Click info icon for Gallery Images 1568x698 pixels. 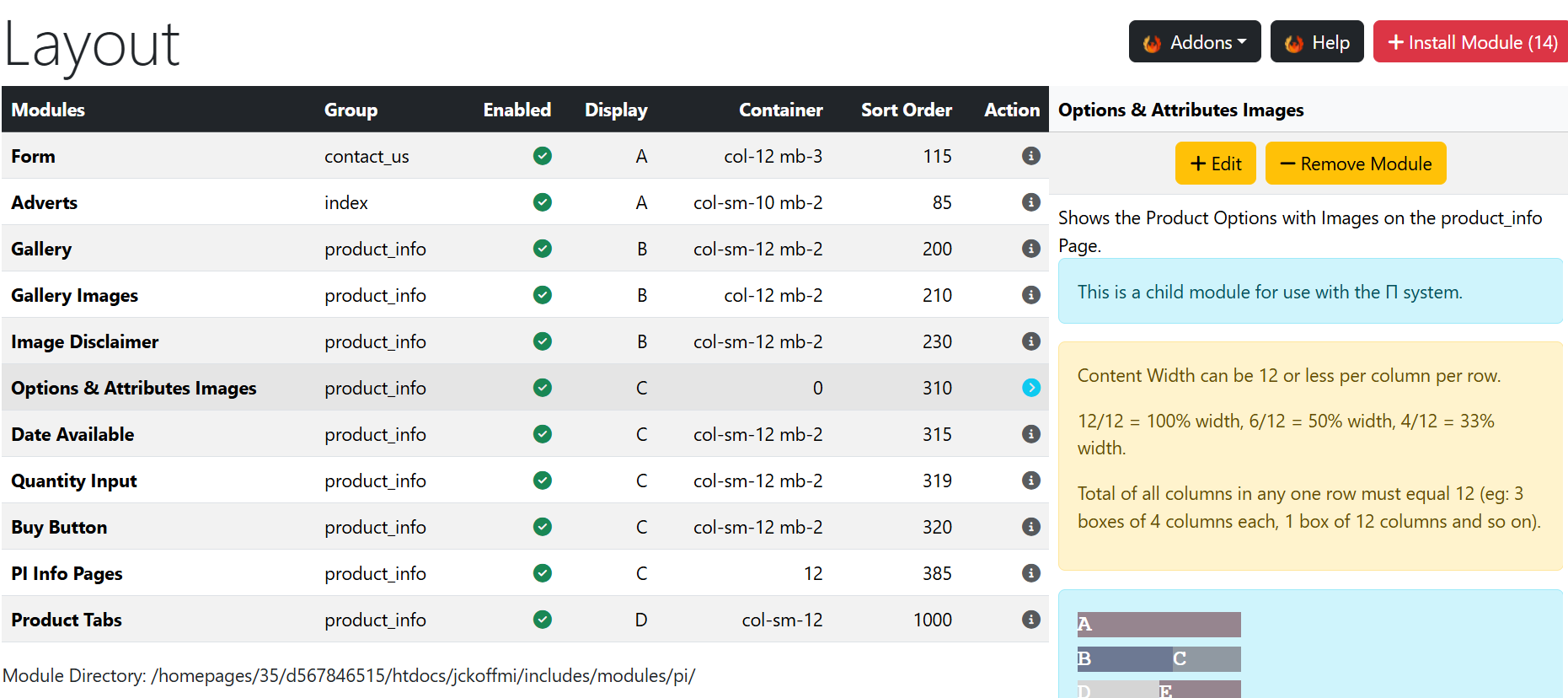click(1030, 295)
